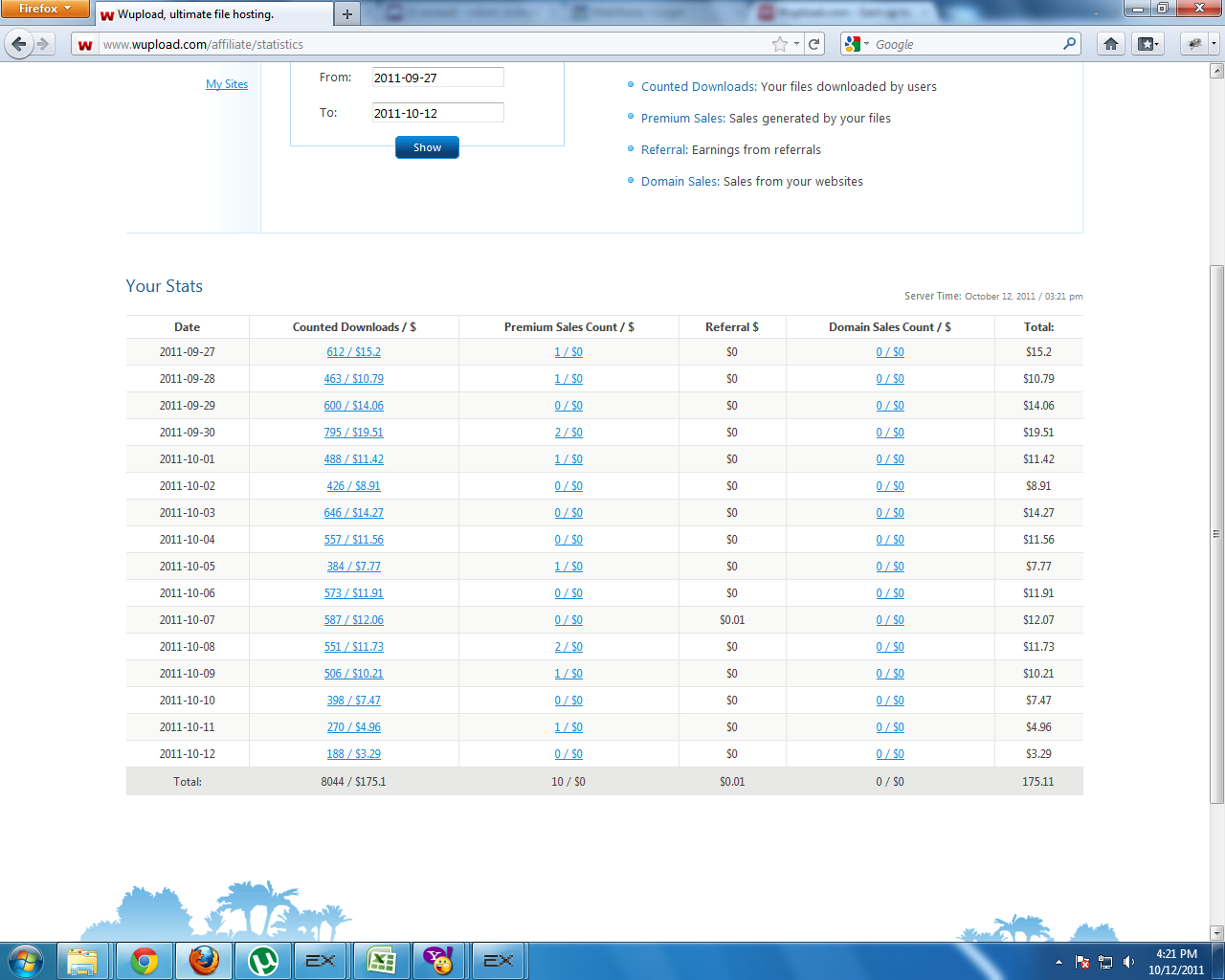Expand the search engine selector dropdown
This screenshot has width=1225, height=980.
tap(857, 44)
